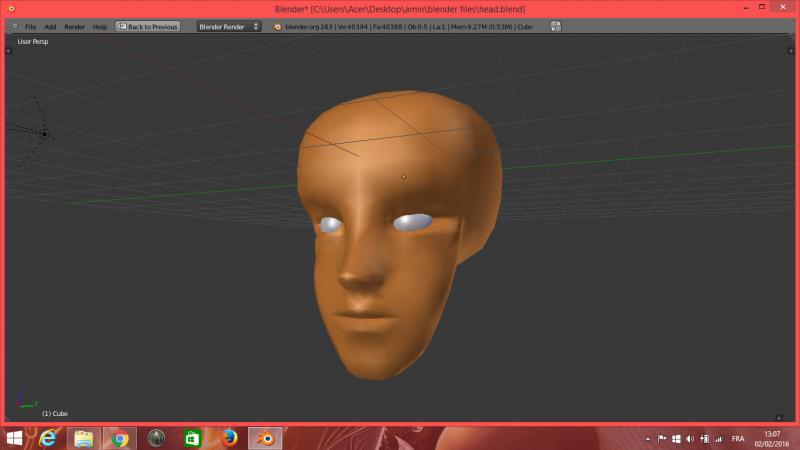Click the 3D head model's left eye
800x450 pixels.
point(330,227)
